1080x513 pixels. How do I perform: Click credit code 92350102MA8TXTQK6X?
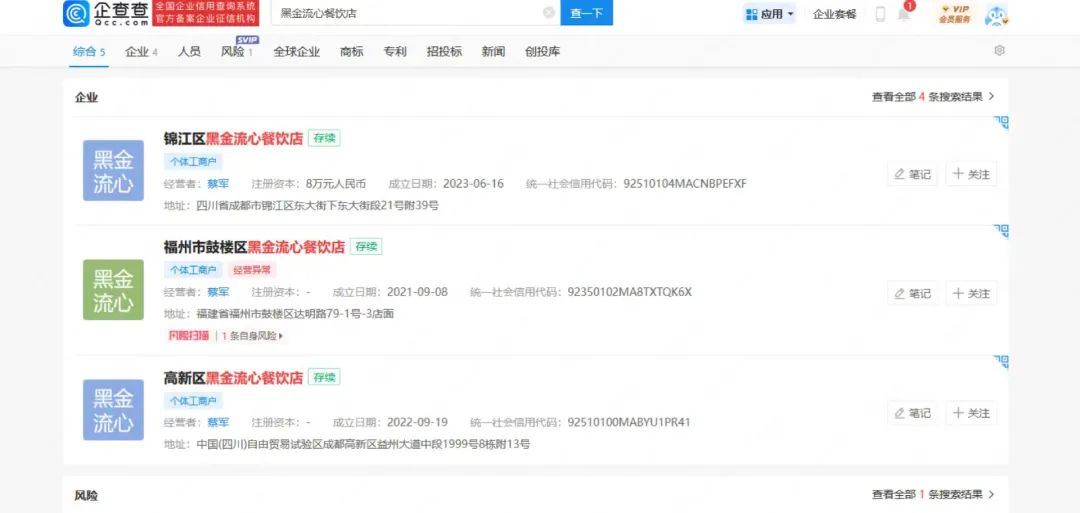click(630, 292)
